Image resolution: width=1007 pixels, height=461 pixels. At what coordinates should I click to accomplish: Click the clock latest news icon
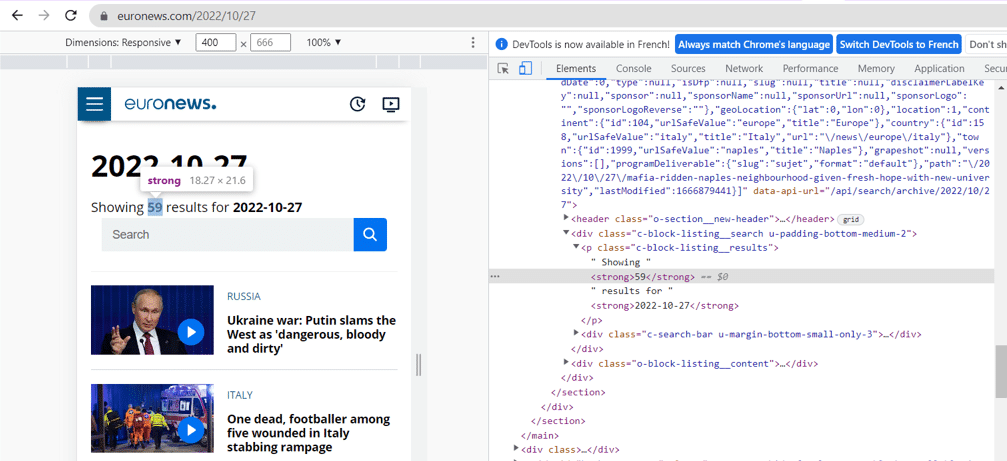pos(358,104)
